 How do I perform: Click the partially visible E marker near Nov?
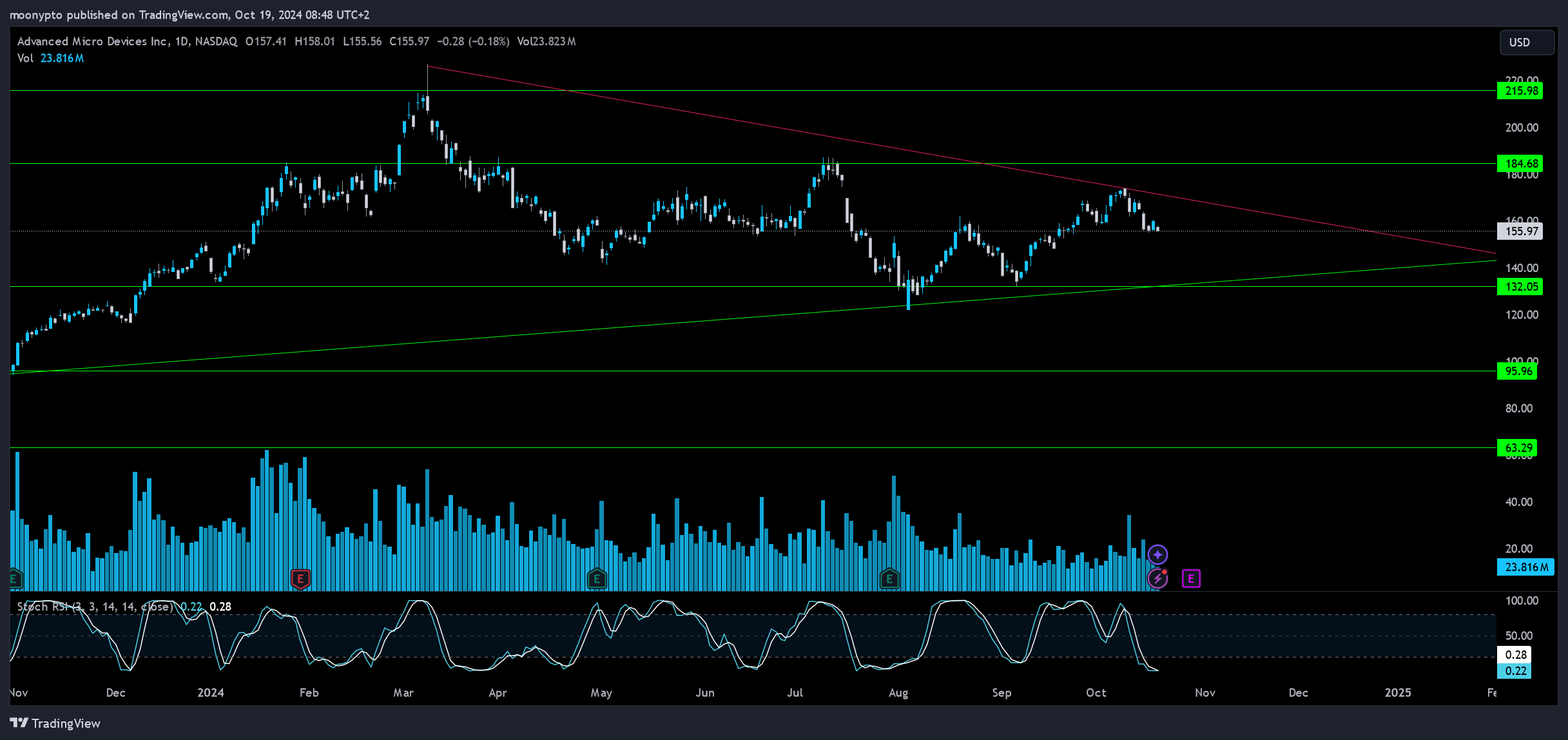[x=15, y=579]
